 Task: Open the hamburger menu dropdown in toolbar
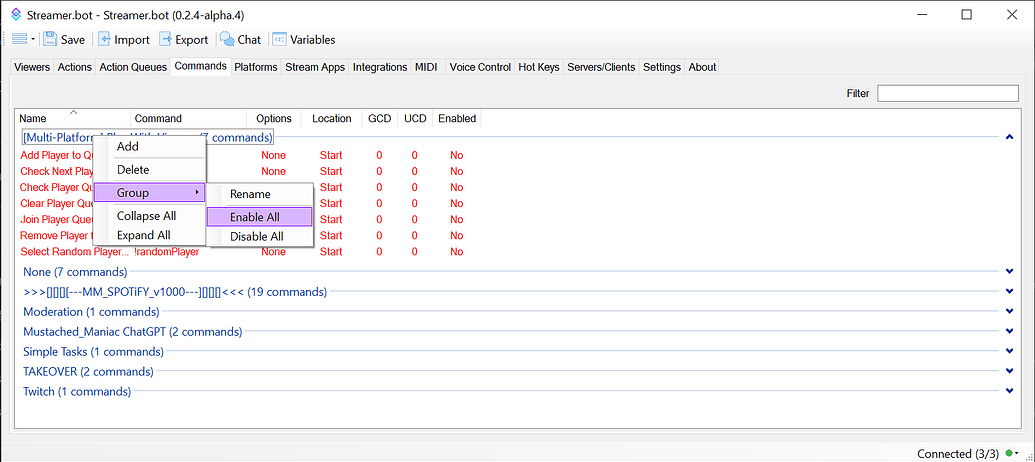pos(23,40)
